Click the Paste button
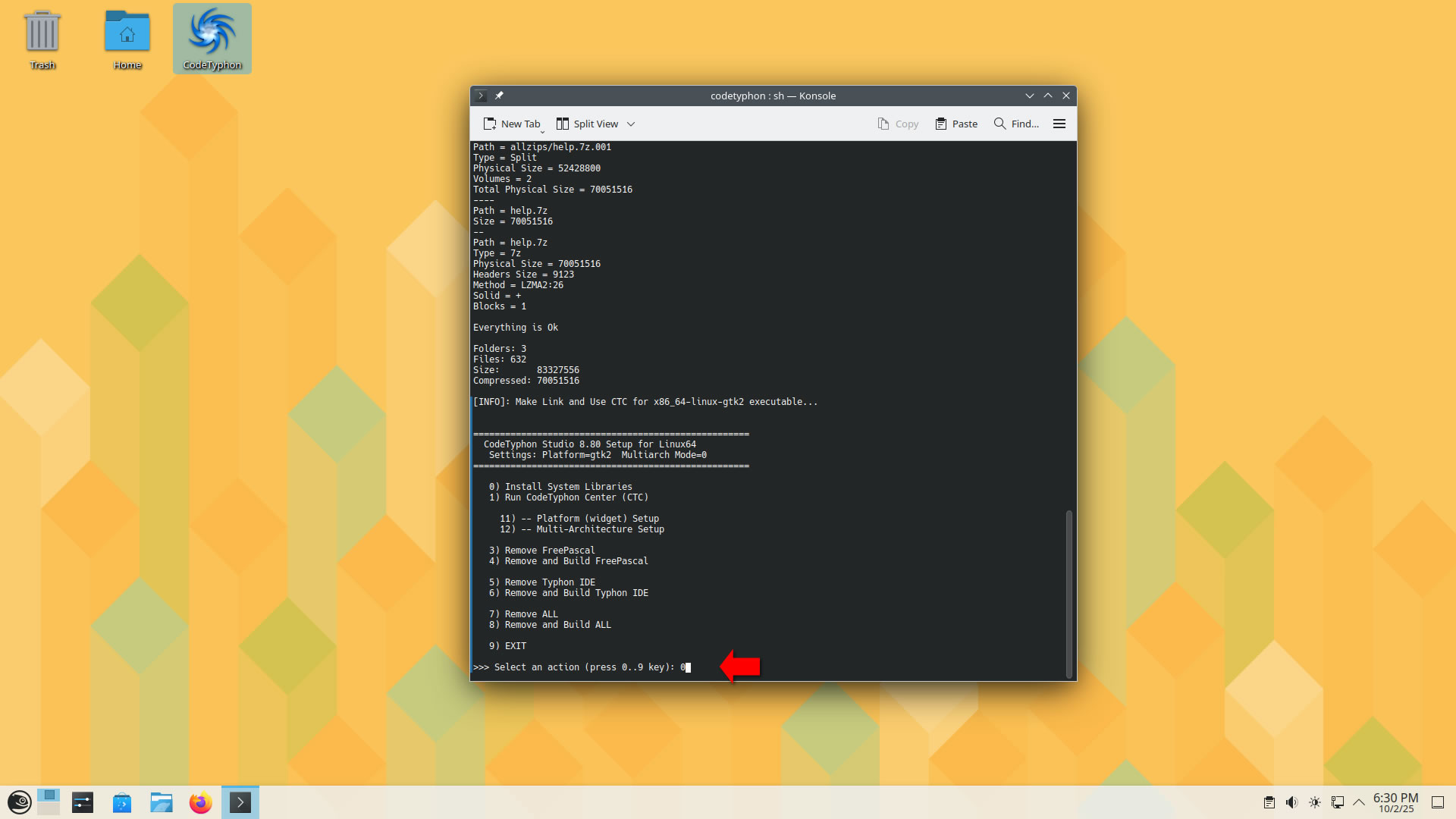Viewport: 1456px width, 819px height. click(x=956, y=124)
